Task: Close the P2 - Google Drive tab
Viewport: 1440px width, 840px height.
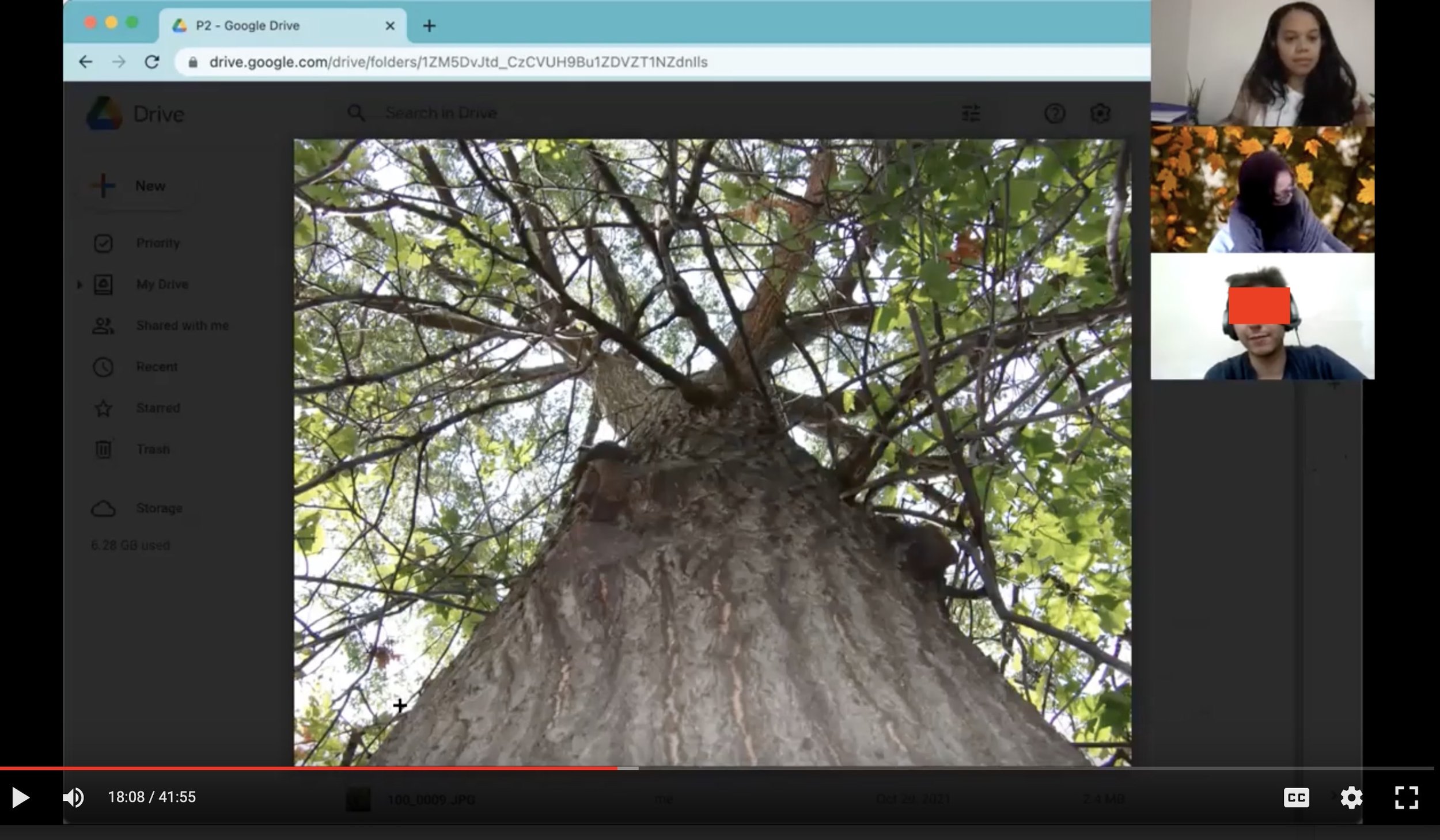Action: (x=390, y=26)
